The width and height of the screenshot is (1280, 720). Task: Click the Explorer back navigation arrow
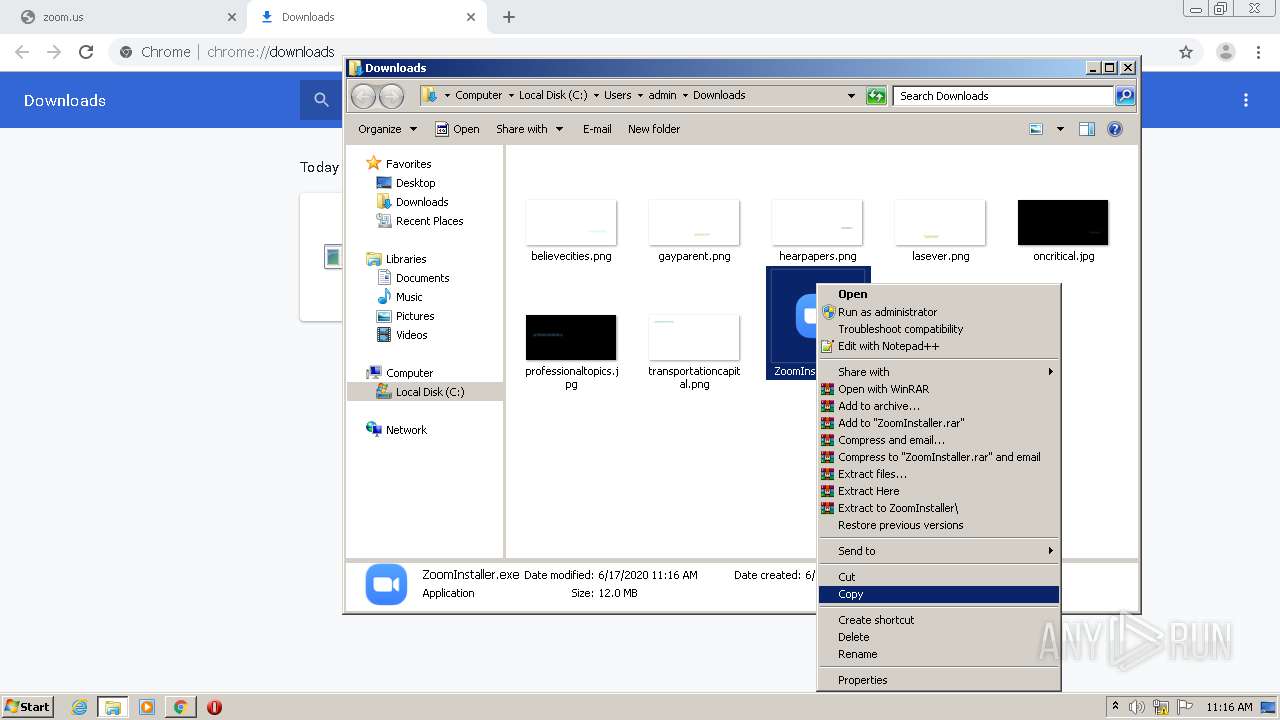point(363,96)
